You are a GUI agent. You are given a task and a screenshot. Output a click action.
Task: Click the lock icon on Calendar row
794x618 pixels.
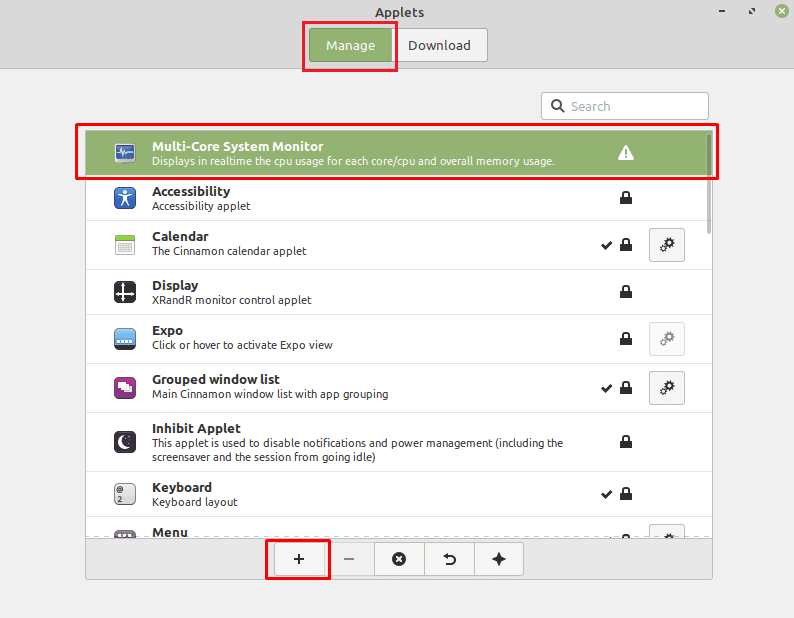pyautogui.click(x=626, y=245)
